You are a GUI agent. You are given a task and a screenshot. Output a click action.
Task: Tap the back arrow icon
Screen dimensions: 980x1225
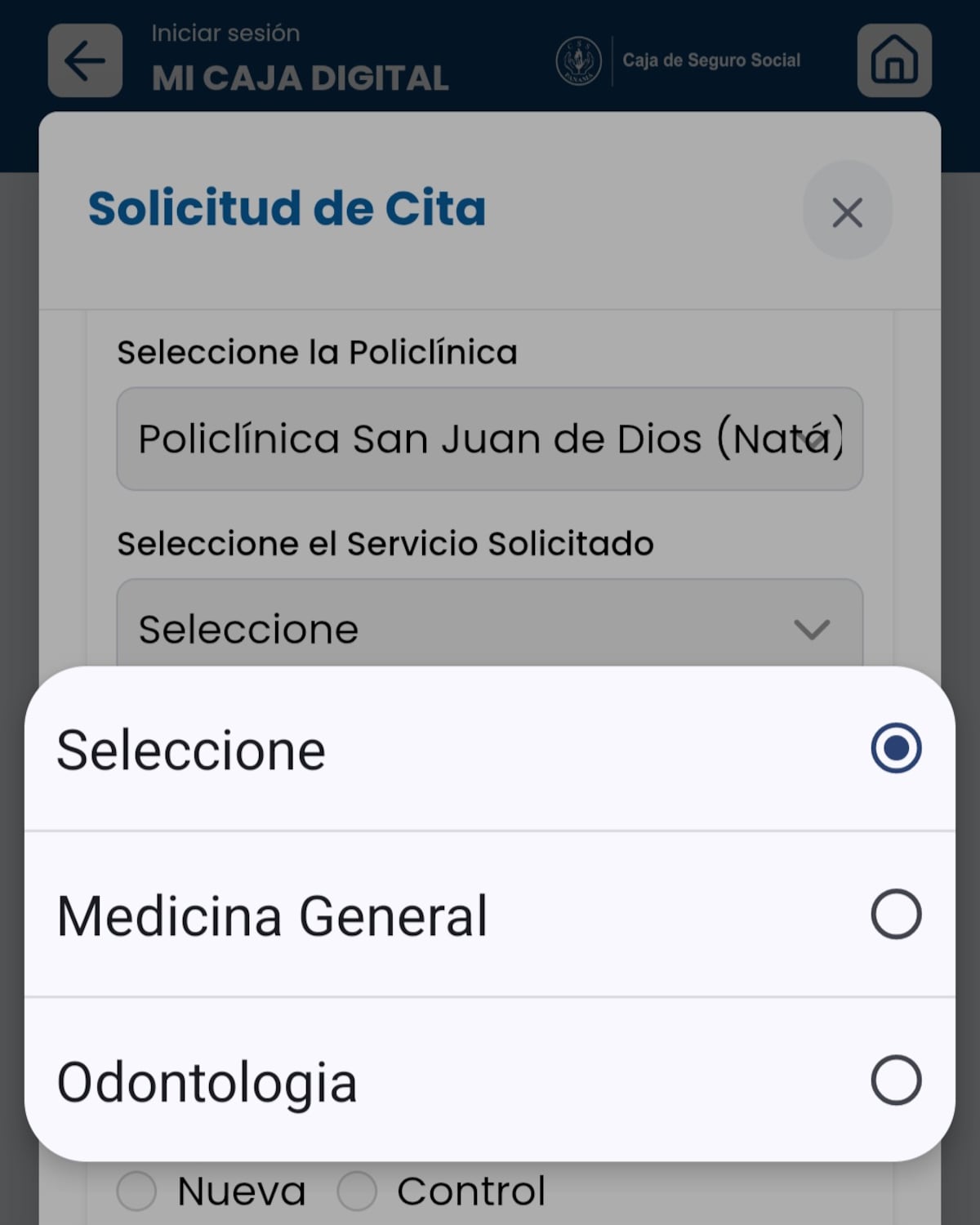pos(85,60)
